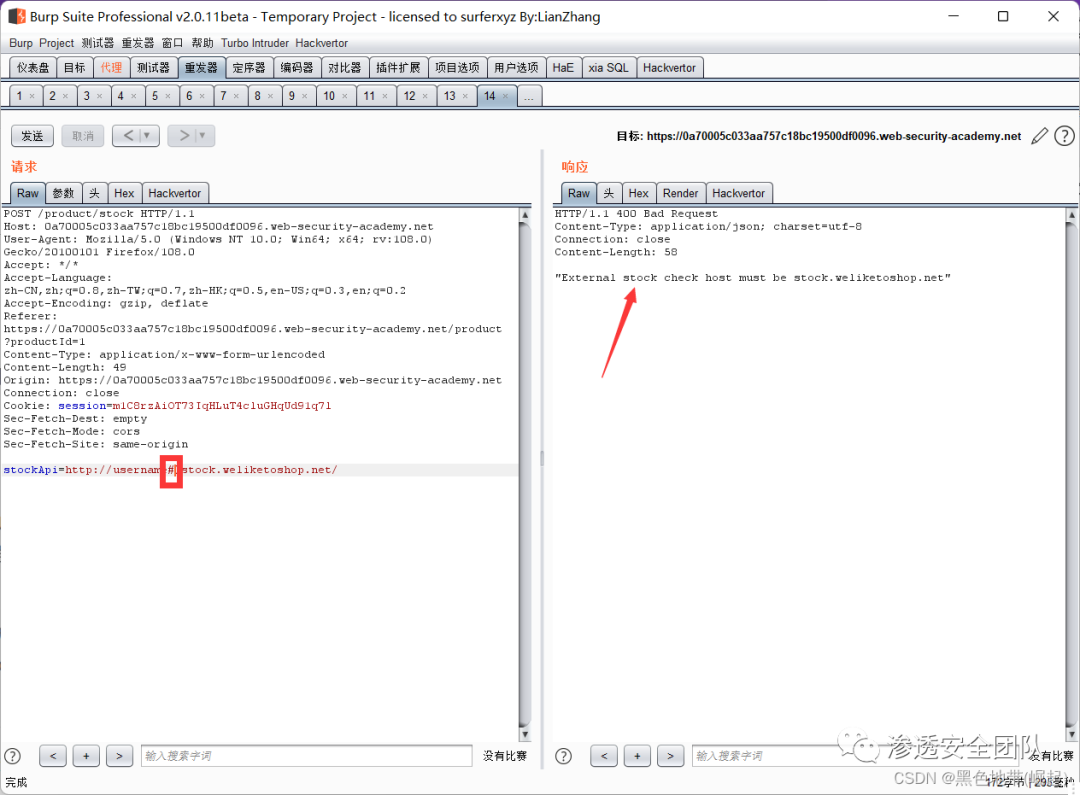The image size is (1080, 795).
Task: Click response search plus options button
Action: click(637, 756)
